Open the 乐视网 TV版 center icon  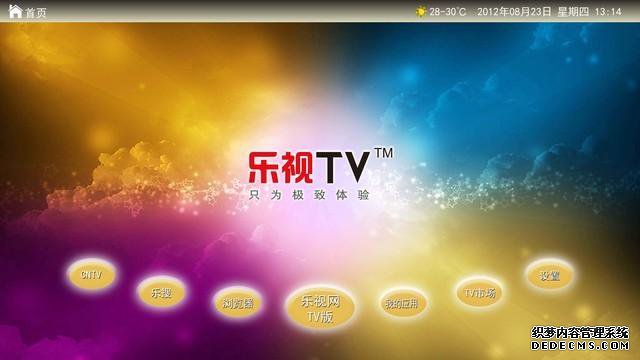tap(320, 308)
